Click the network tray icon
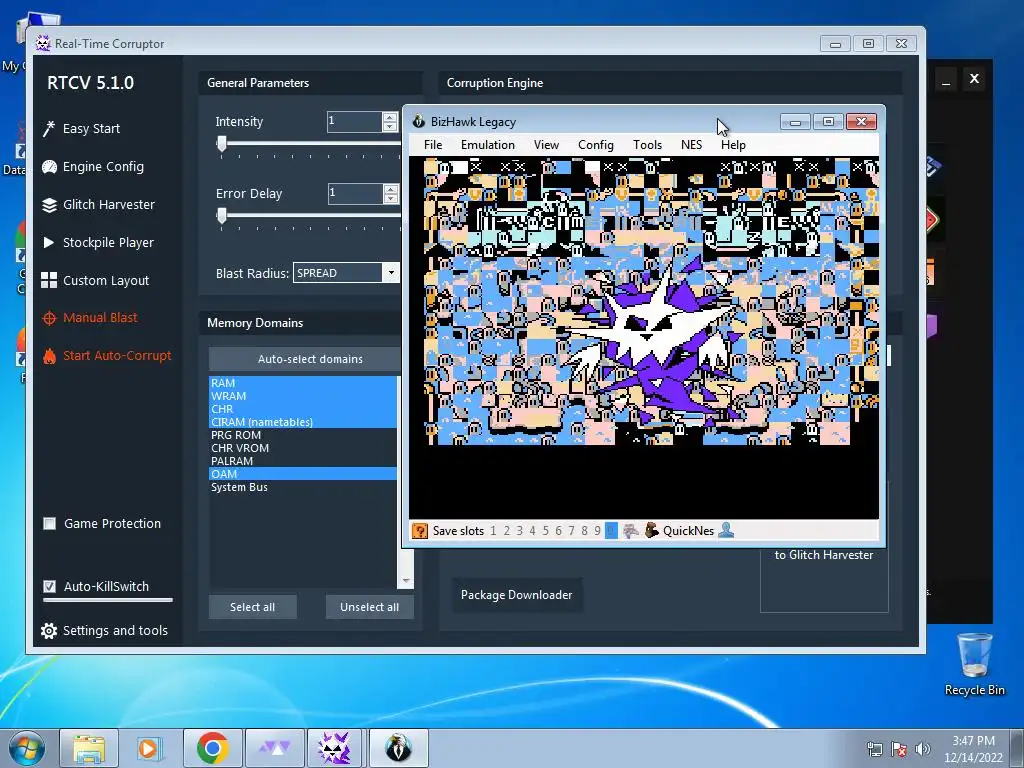1024x768 pixels. click(874, 749)
